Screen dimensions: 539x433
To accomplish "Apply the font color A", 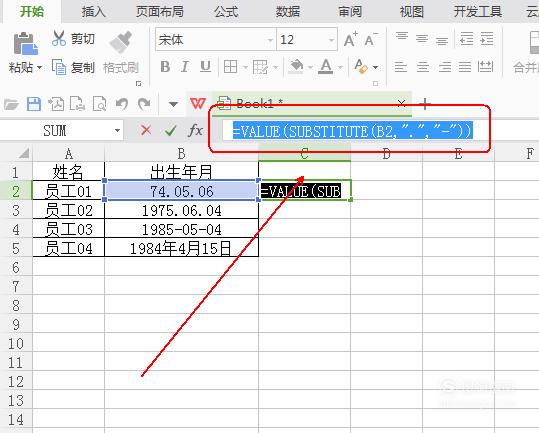I will point(326,67).
